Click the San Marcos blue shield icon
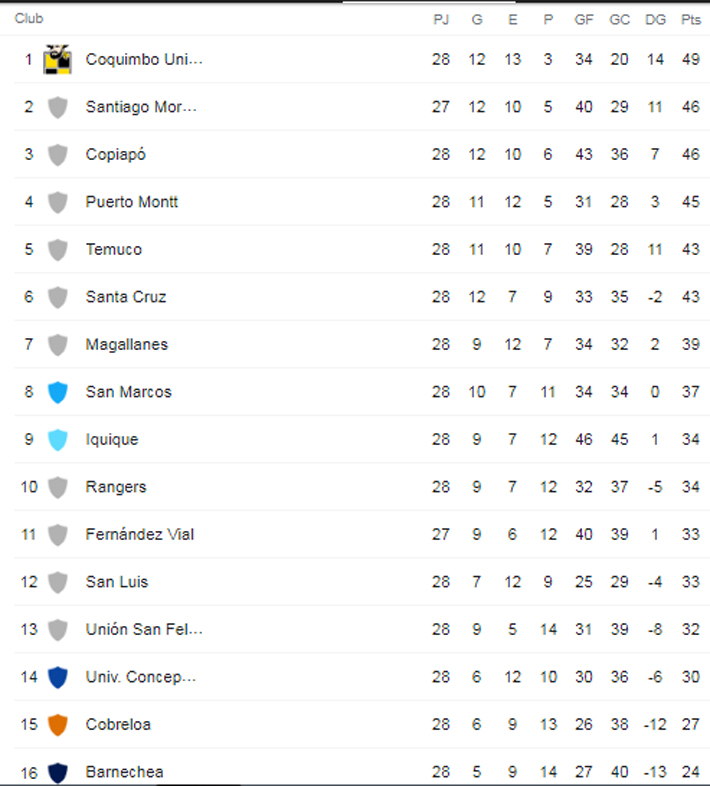Screen dimensions: 710x786 (58, 392)
